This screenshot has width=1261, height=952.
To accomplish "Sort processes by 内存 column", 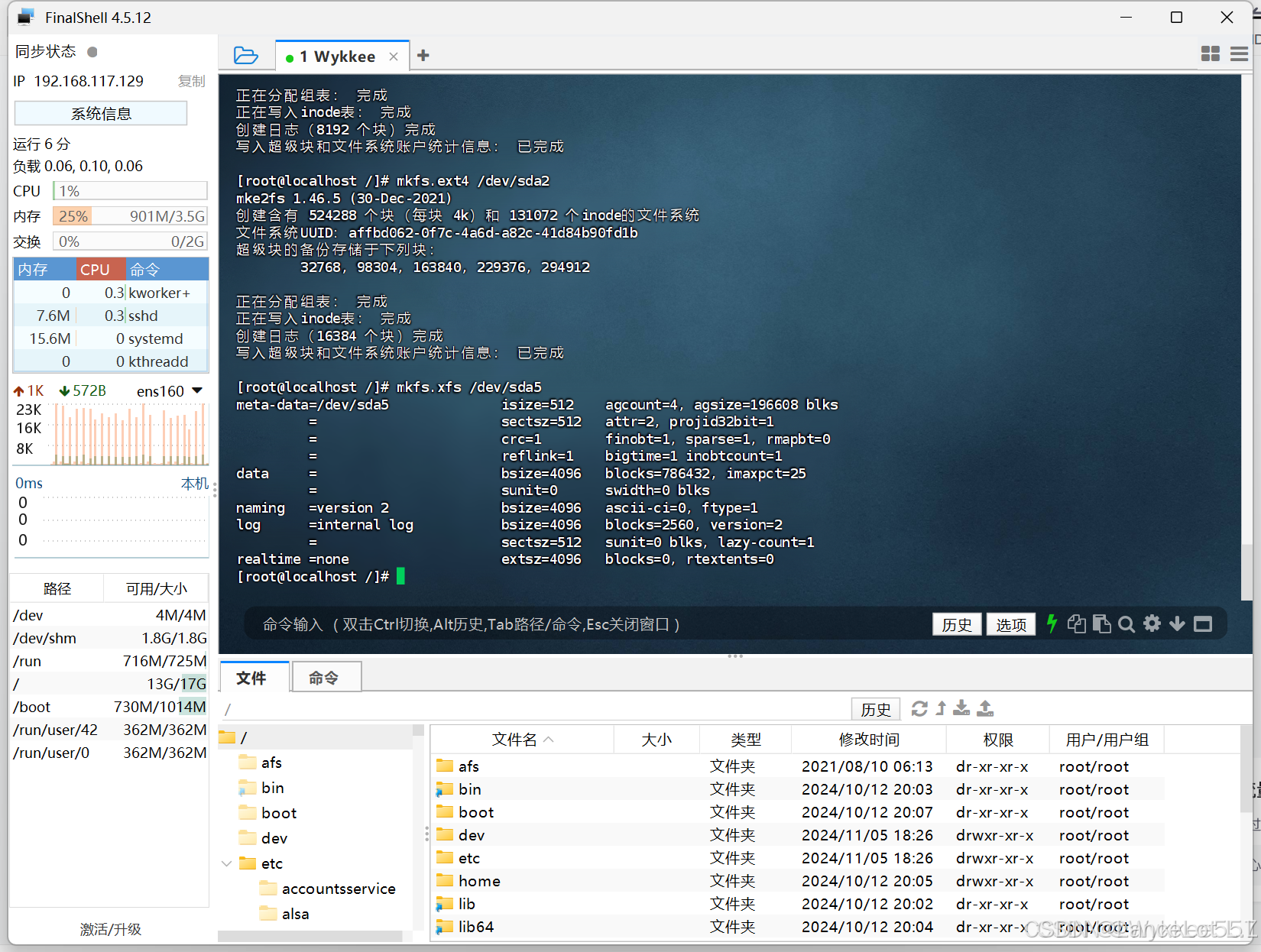I will tap(44, 269).
